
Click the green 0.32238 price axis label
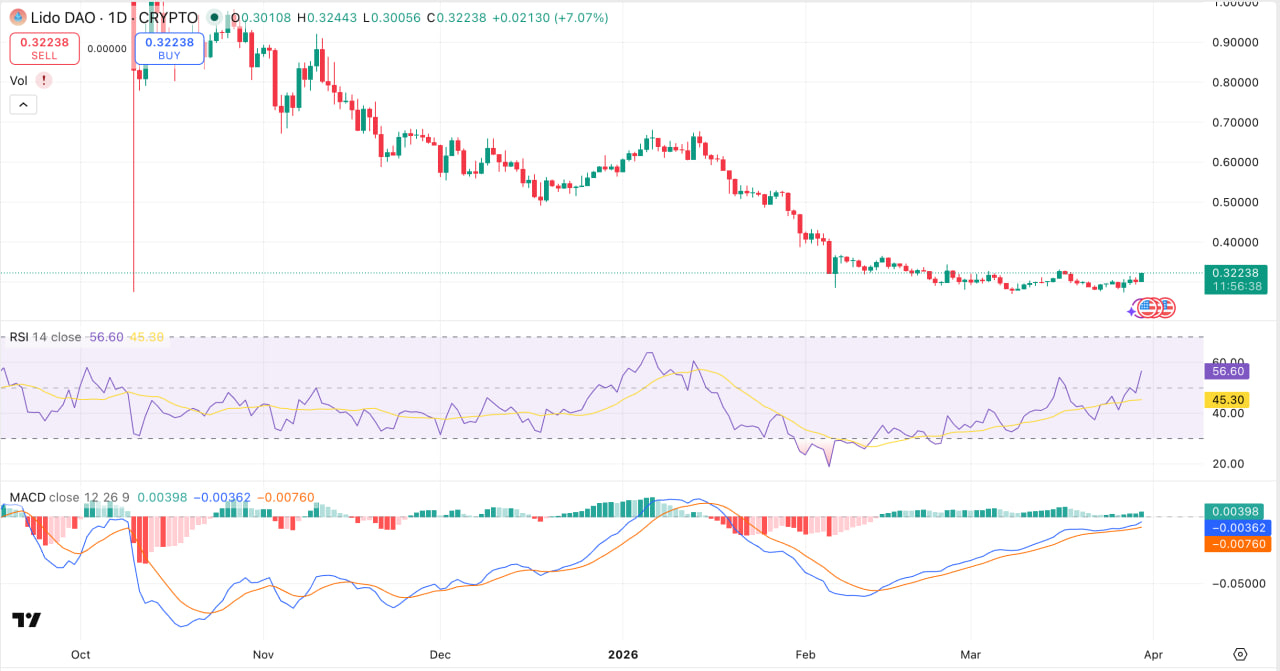coord(1235,272)
